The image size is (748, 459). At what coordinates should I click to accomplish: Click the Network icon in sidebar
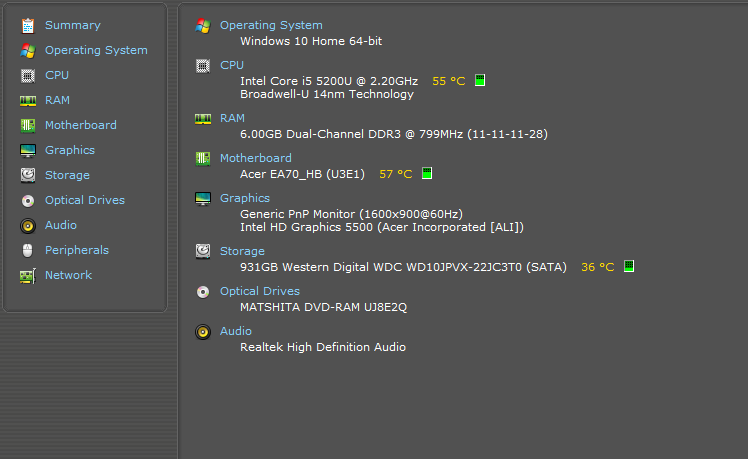pyautogui.click(x=27, y=275)
